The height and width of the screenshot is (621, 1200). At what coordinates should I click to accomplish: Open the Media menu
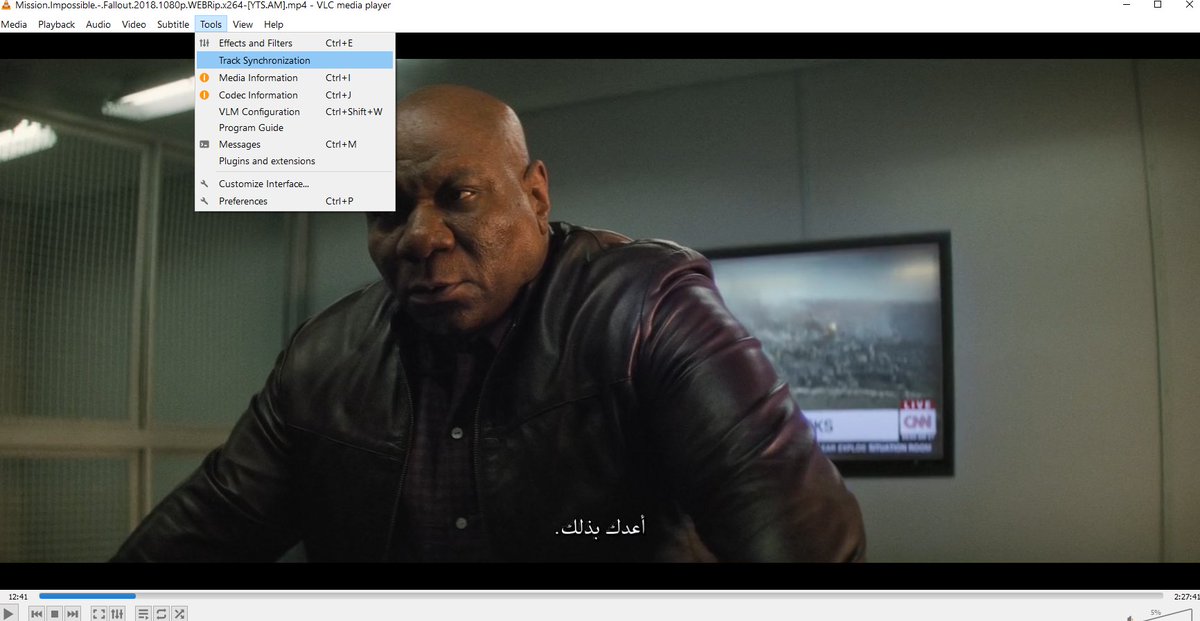pyautogui.click(x=14, y=24)
